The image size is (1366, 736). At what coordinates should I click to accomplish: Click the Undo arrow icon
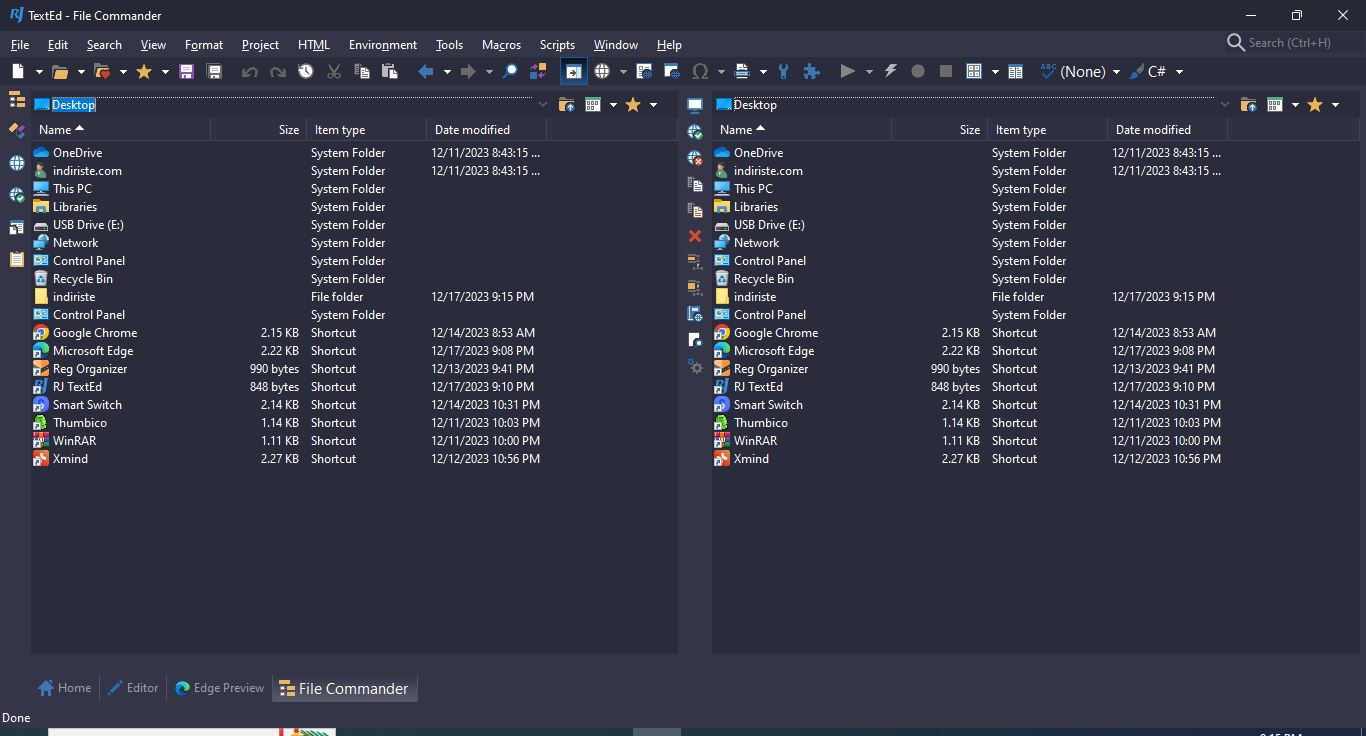[250, 72]
